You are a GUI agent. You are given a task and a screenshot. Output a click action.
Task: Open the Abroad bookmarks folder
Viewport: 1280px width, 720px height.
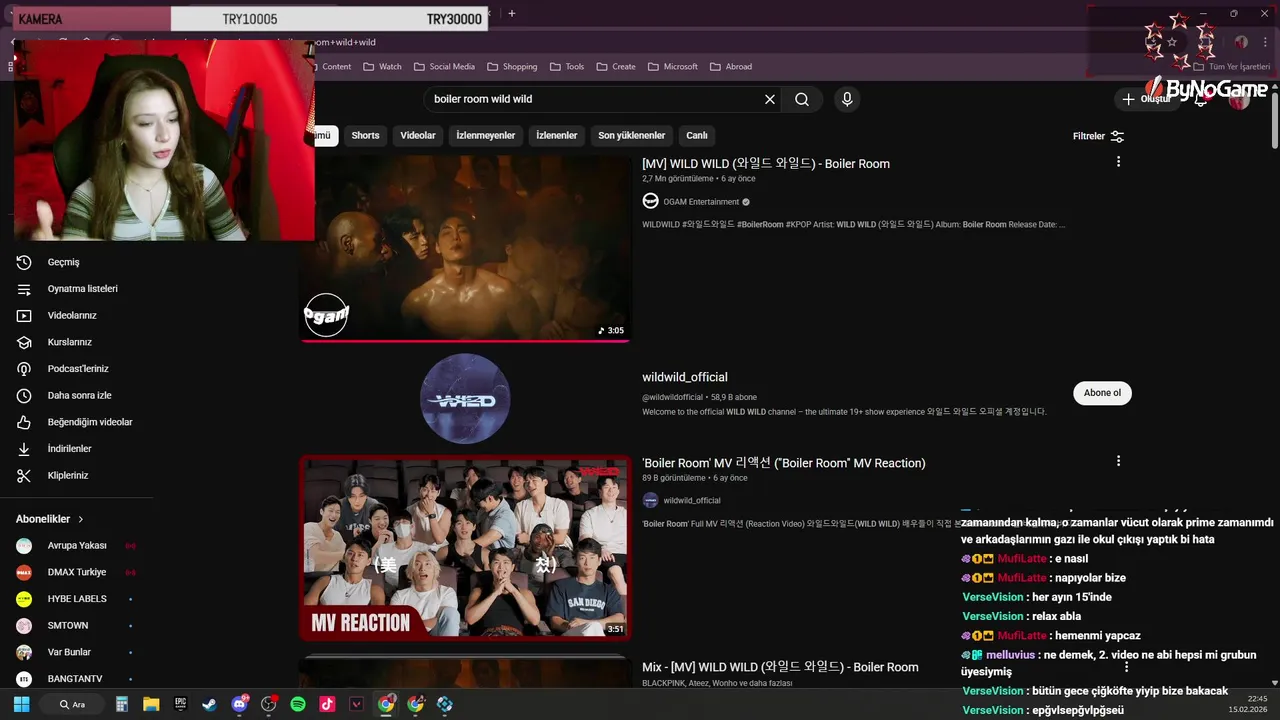pyautogui.click(x=731, y=67)
